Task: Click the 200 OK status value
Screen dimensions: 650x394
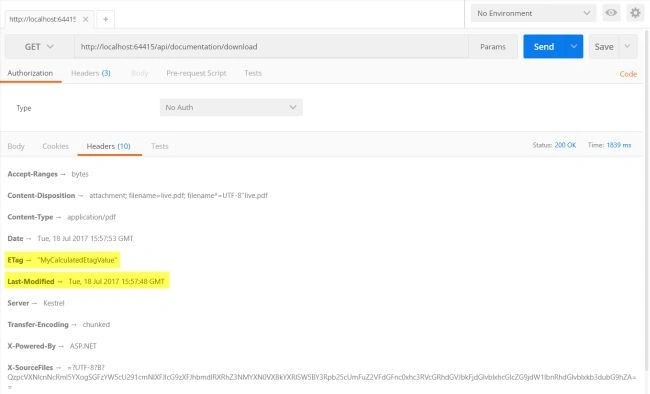Action: pyautogui.click(x=565, y=145)
